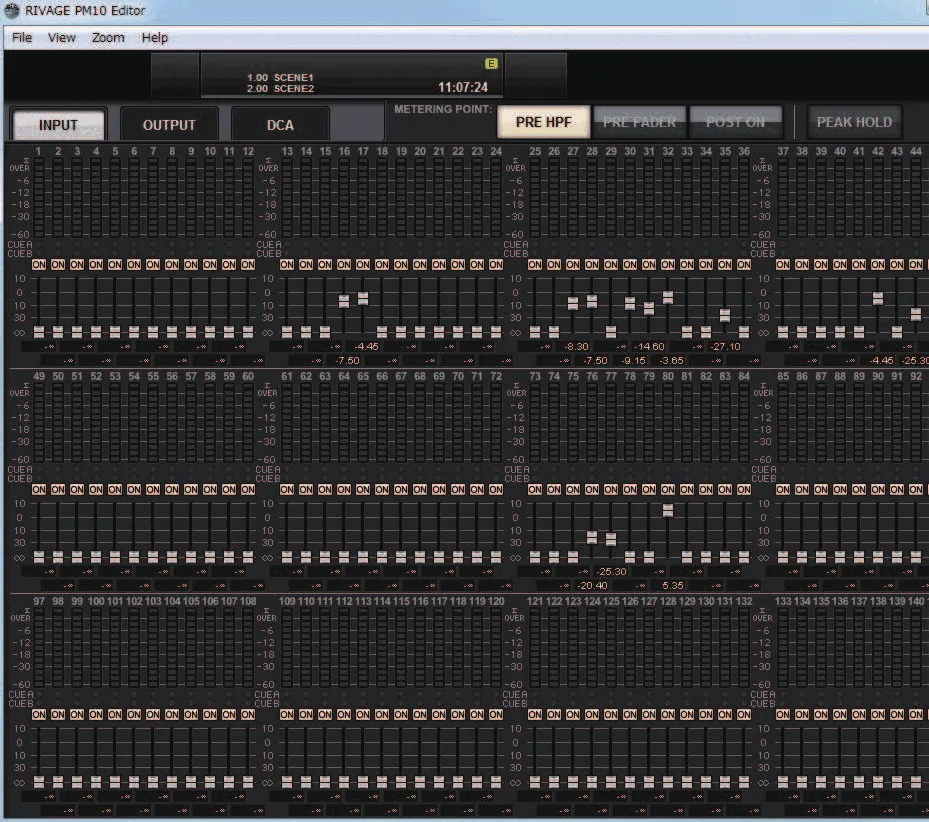
Task: Click the -14.60 fader value of channel 31
Action: (x=649, y=347)
